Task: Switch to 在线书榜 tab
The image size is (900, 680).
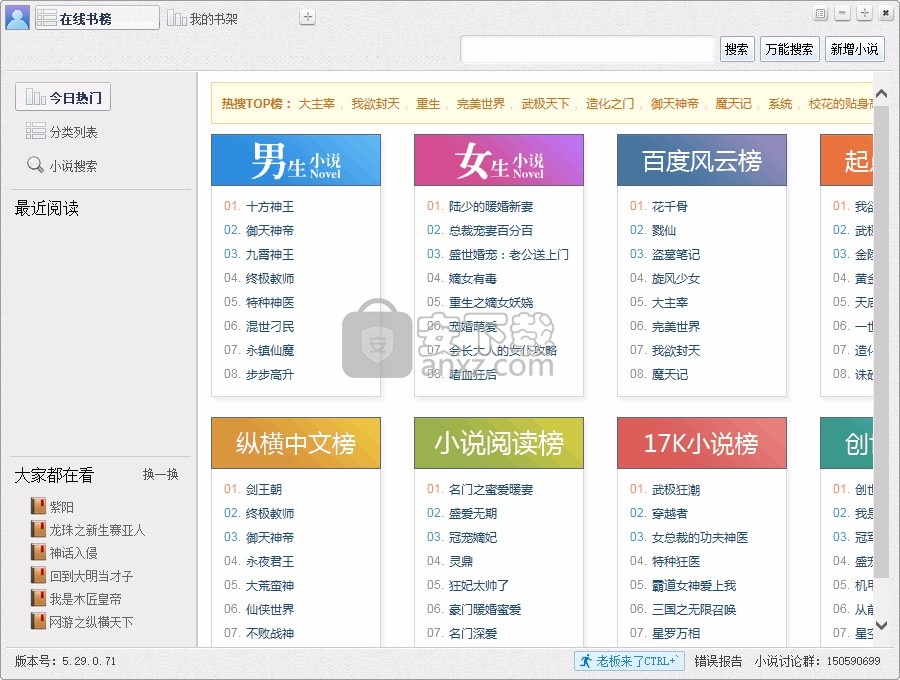Action: [x=97, y=18]
